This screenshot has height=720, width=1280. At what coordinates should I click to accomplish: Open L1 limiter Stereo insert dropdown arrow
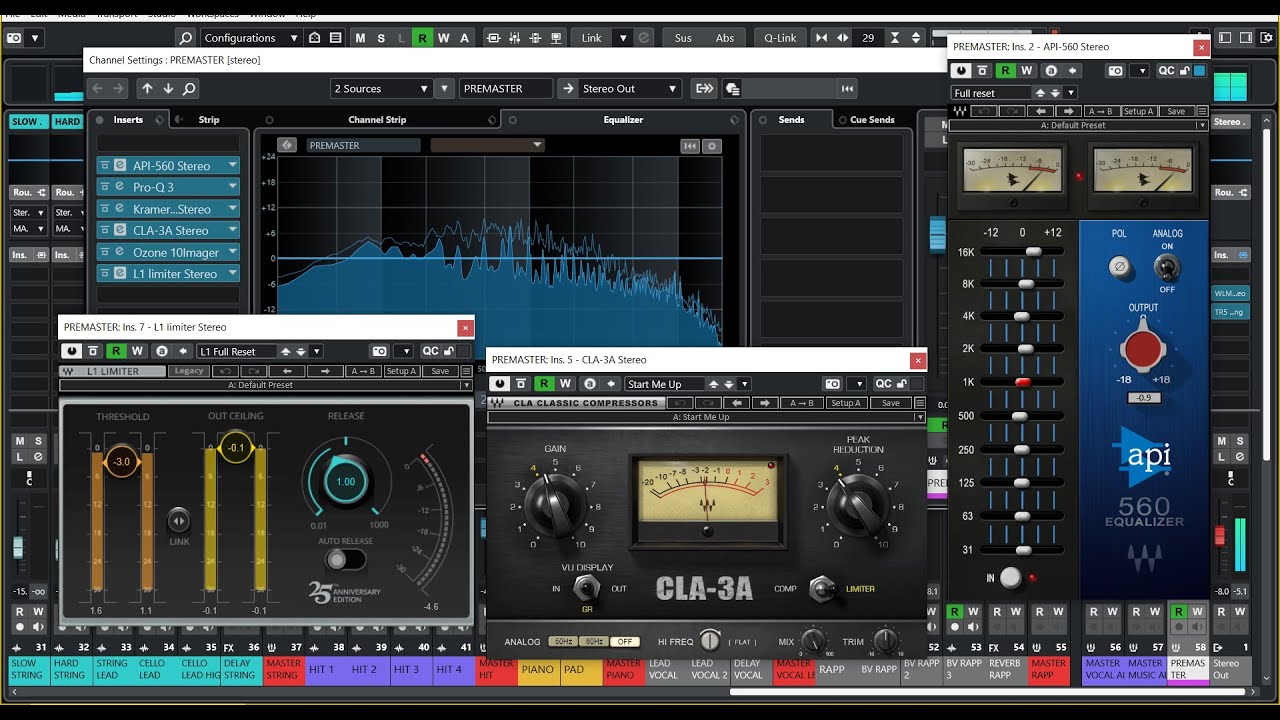point(232,273)
